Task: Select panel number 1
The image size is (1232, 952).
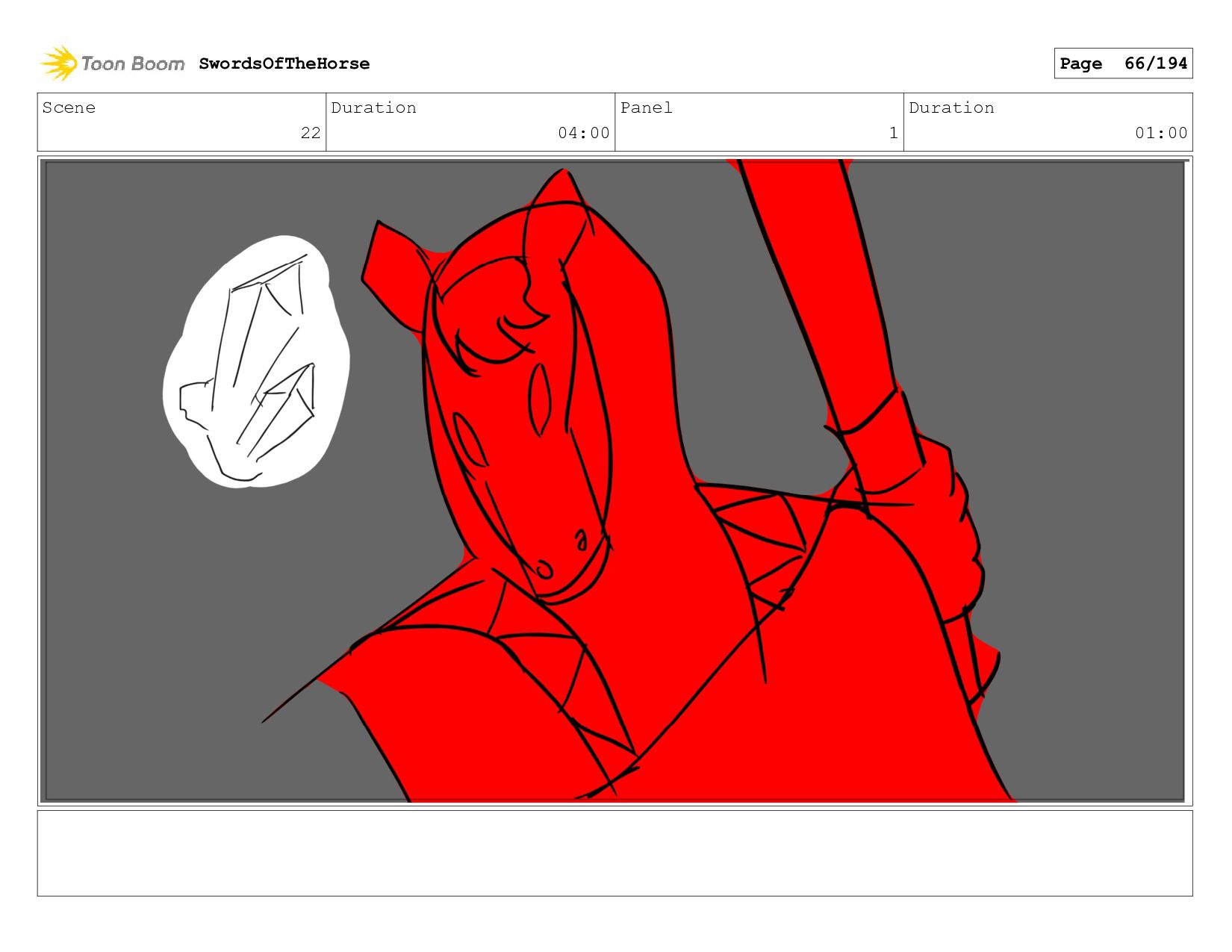Action: tap(893, 133)
